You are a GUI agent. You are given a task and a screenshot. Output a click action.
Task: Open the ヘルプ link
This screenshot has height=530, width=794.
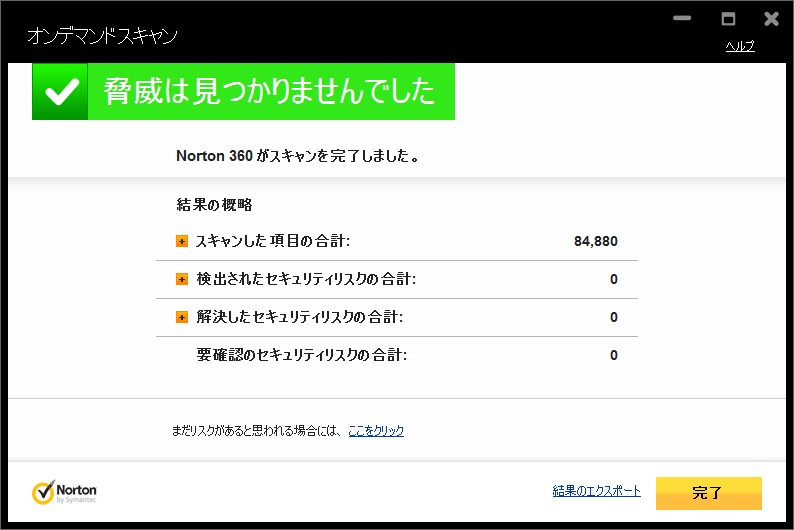740,46
